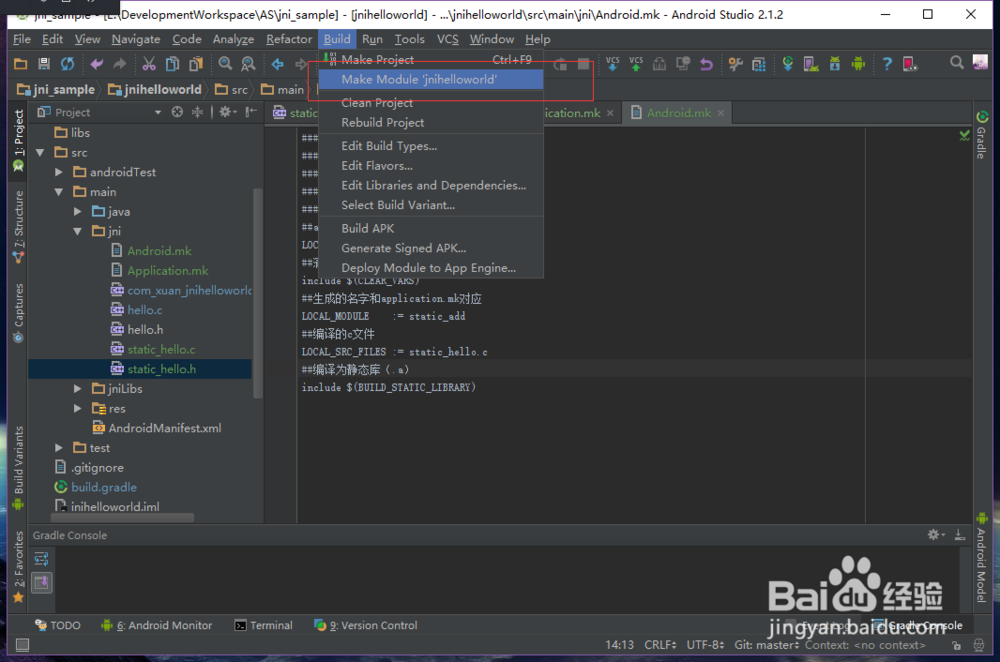Expand the java folder node
1000x662 pixels.
[77, 212]
